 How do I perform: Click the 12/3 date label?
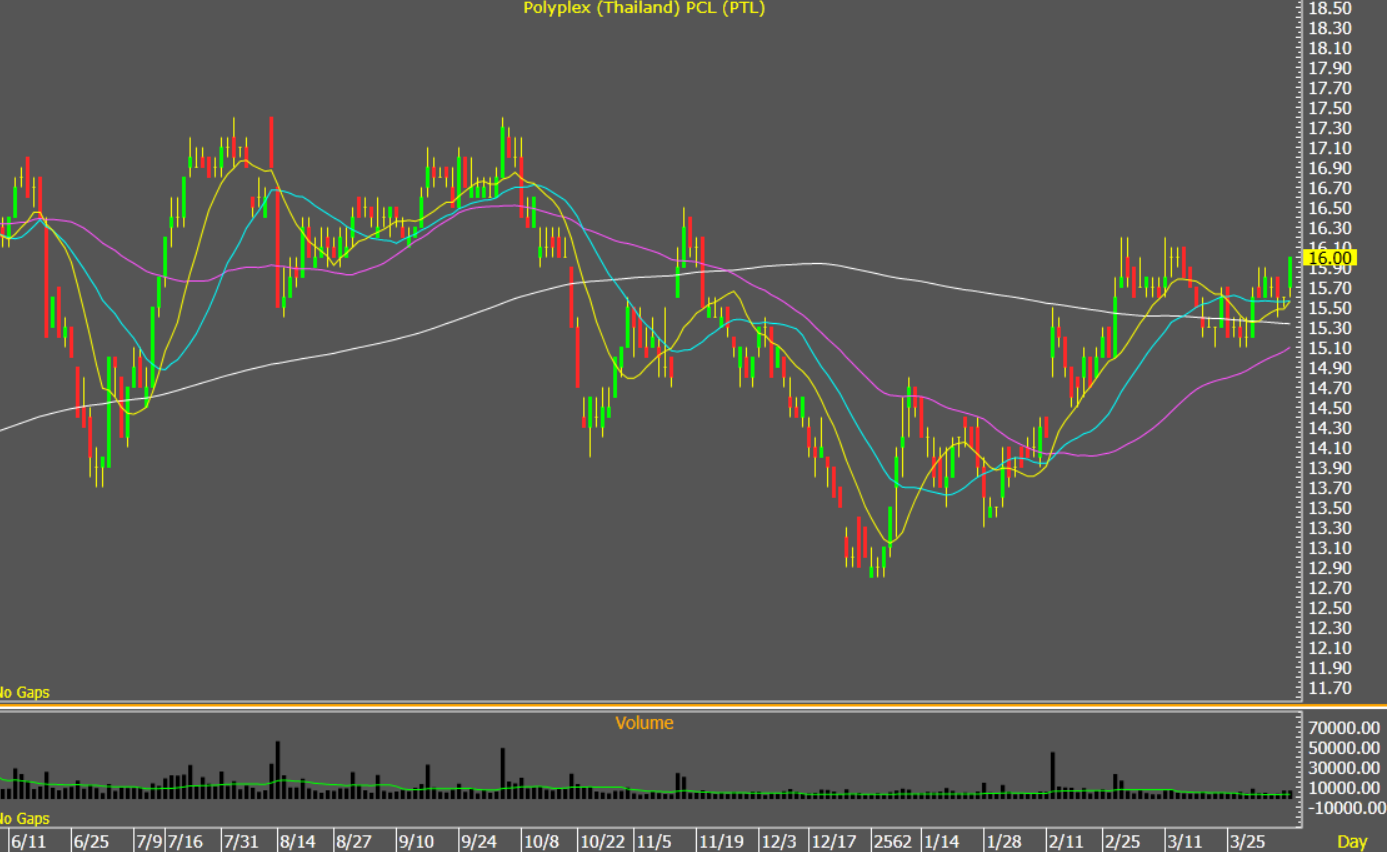point(778,840)
